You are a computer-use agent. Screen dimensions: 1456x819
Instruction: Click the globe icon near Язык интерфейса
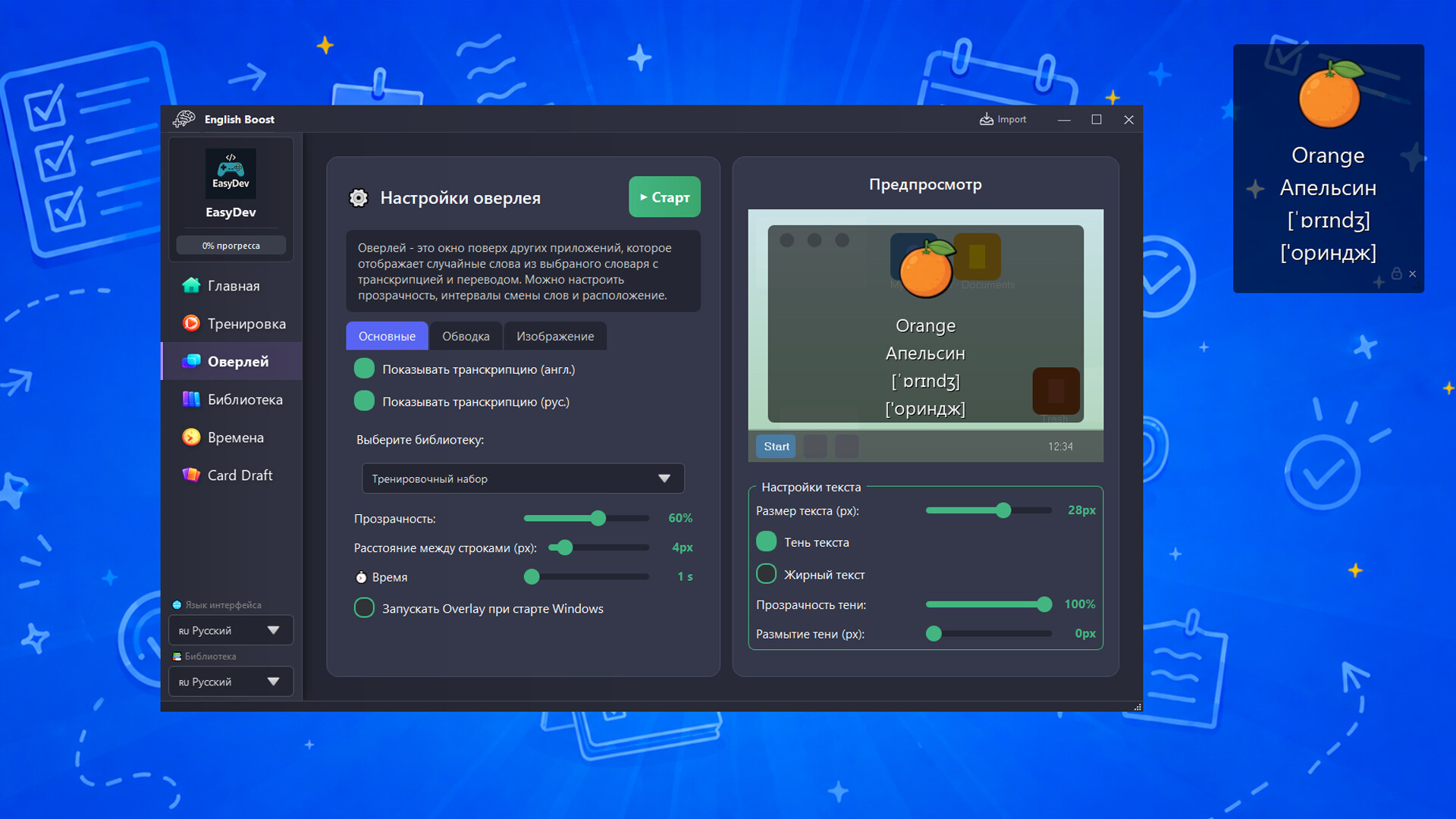[x=177, y=605]
